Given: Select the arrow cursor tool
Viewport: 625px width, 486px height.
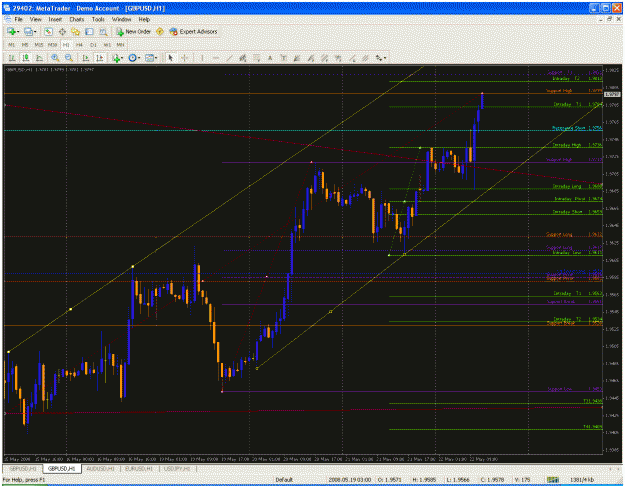Looking at the screenshot, I should pos(171,58).
